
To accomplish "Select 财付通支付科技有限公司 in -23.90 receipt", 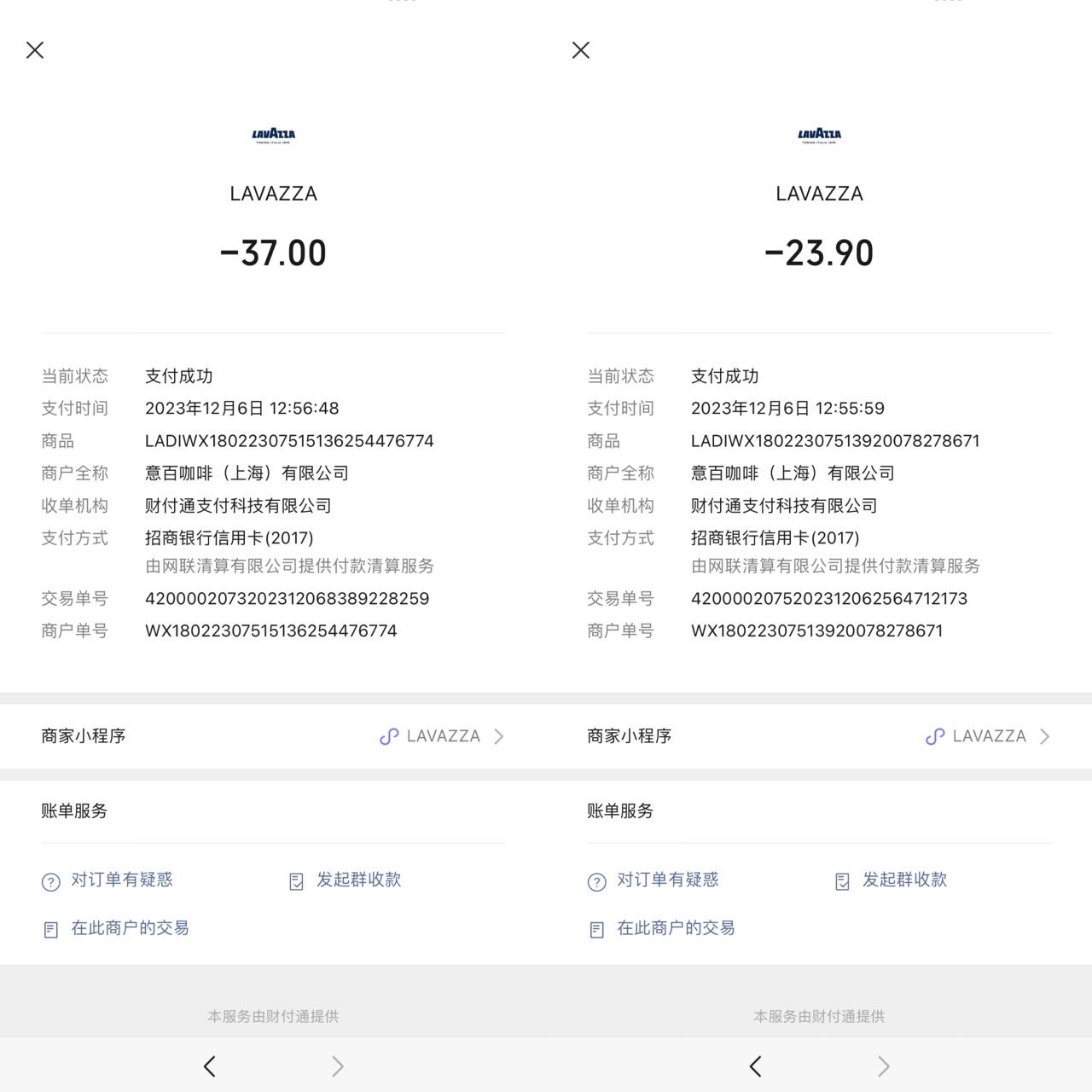I will (x=784, y=506).
